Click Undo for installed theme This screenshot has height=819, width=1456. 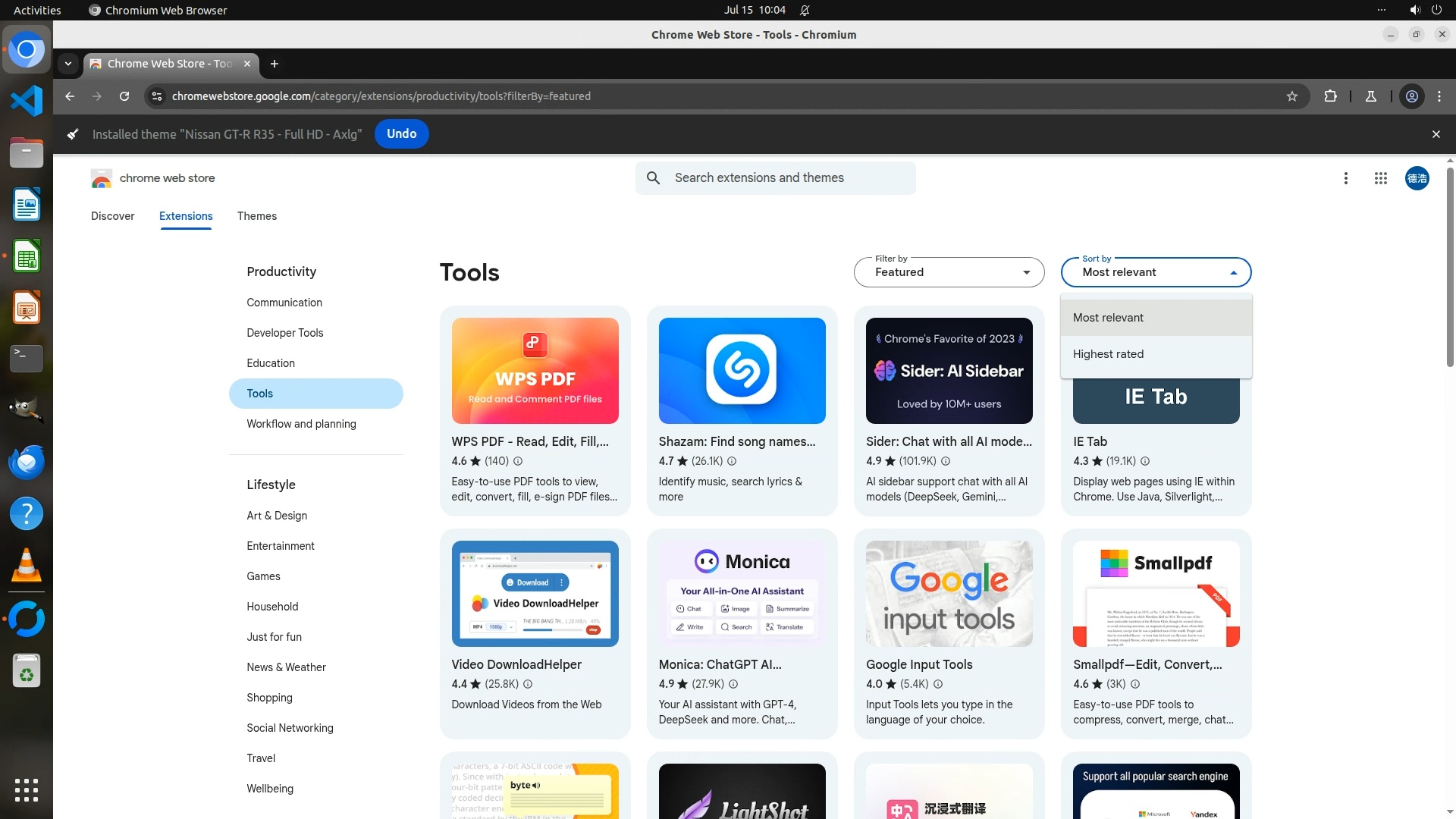401,133
